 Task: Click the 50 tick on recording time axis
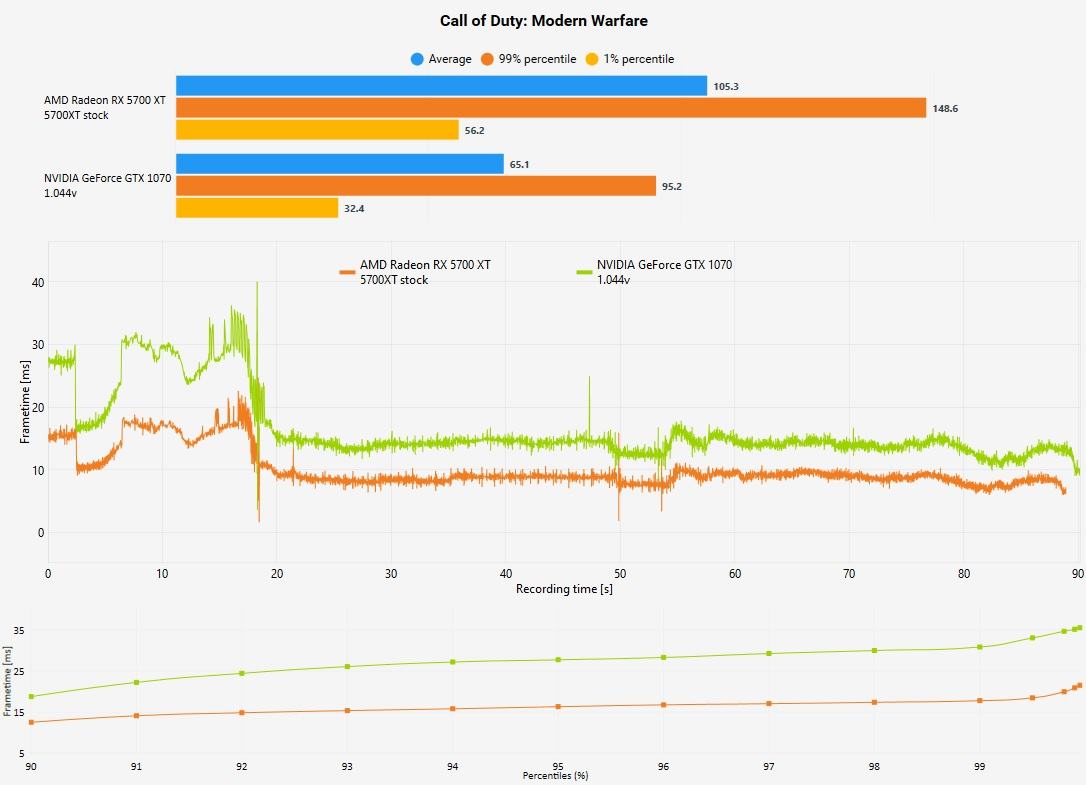(x=620, y=574)
